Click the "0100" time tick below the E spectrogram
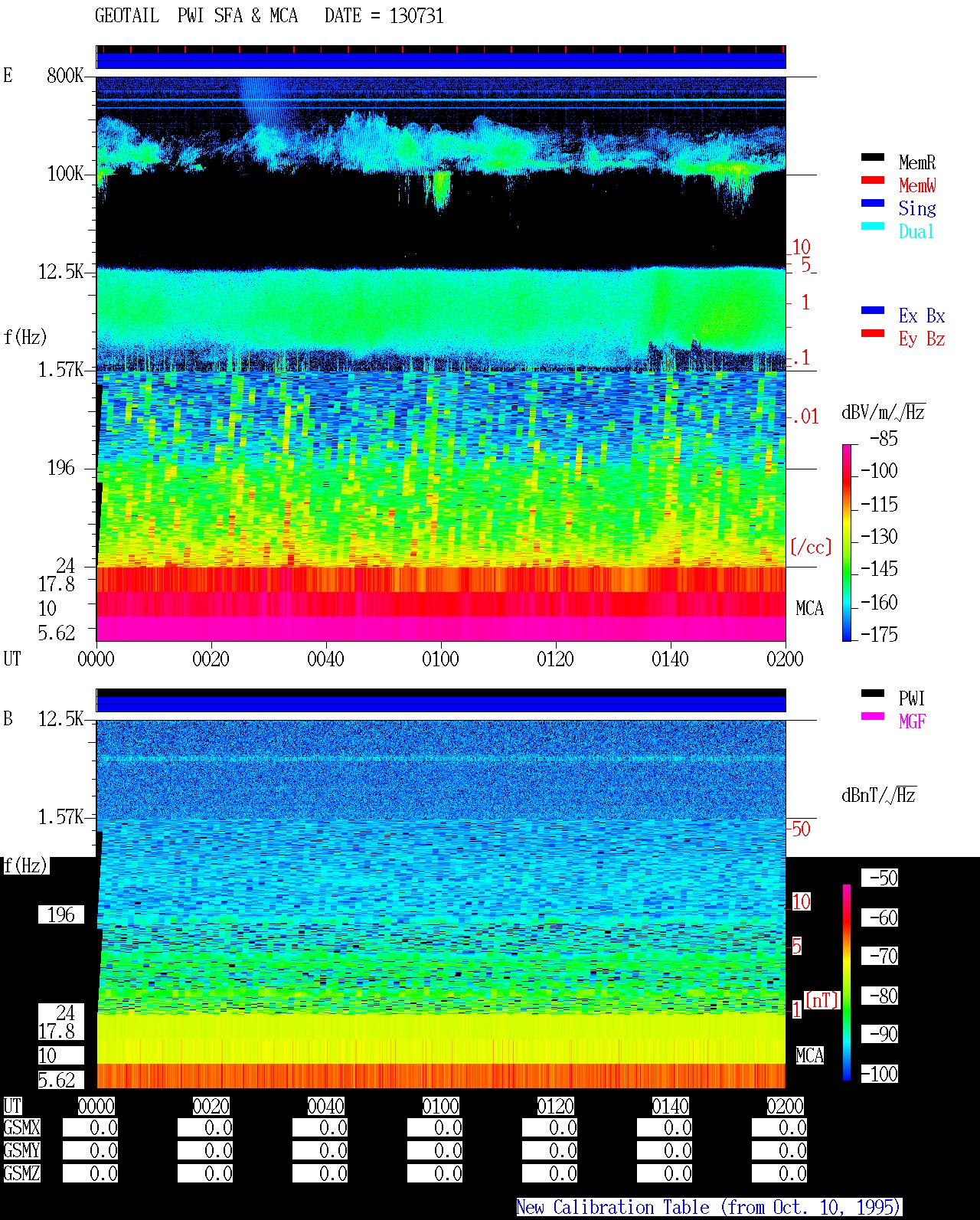 point(440,659)
